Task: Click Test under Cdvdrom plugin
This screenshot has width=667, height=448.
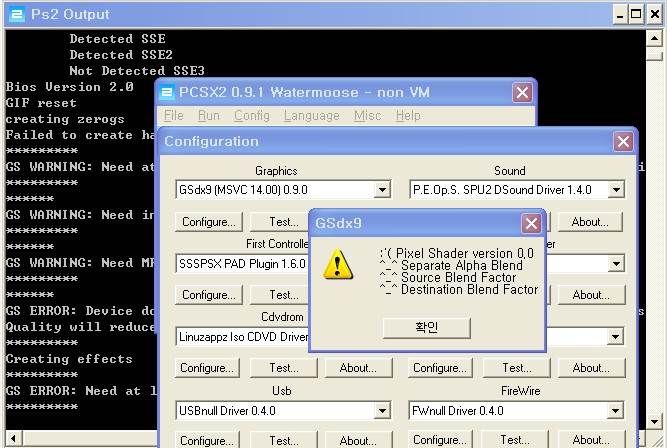Action: pyautogui.click(x=284, y=368)
